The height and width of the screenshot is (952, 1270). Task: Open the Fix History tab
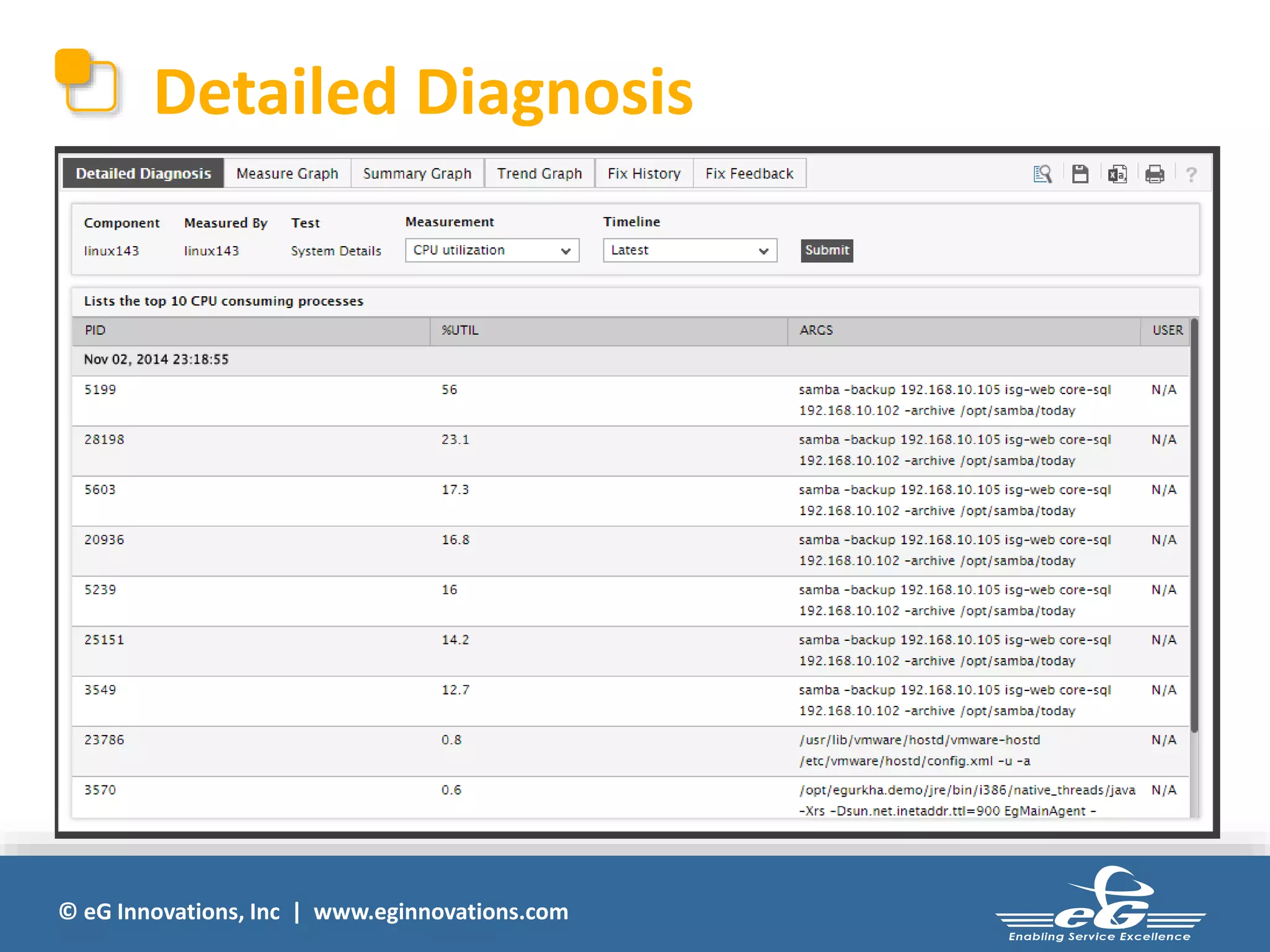(x=644, y=174)
